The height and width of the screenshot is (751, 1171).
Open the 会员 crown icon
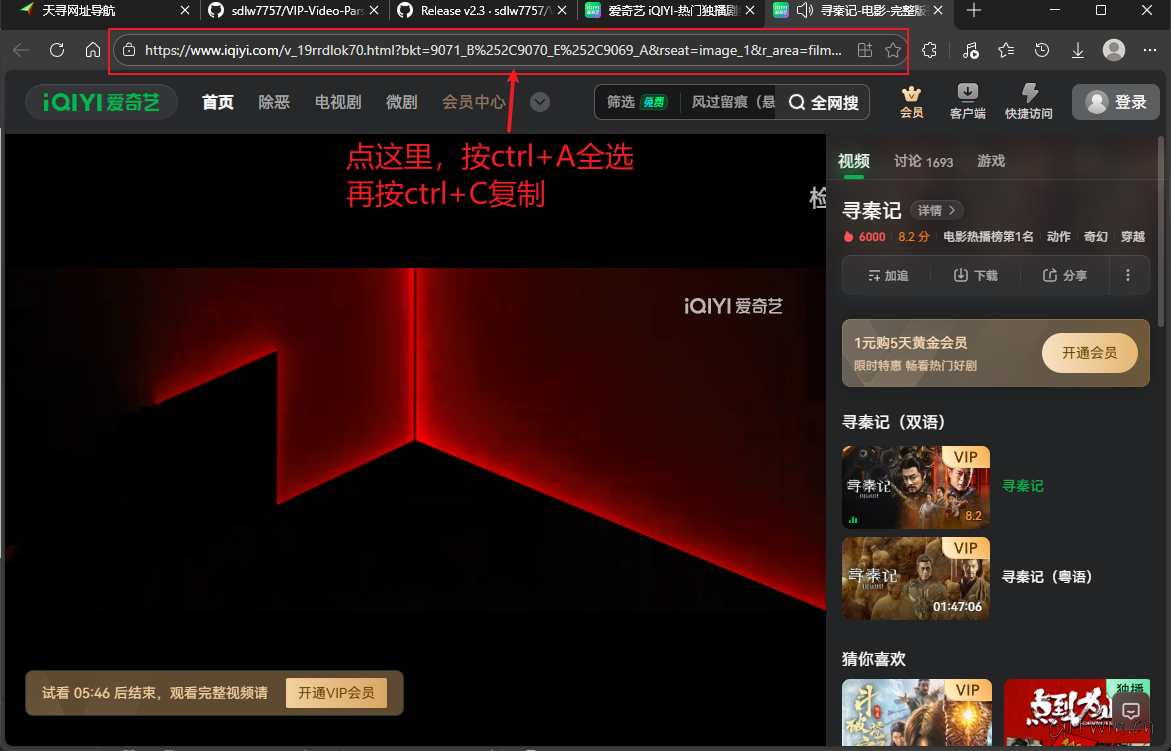click(912, 102)
